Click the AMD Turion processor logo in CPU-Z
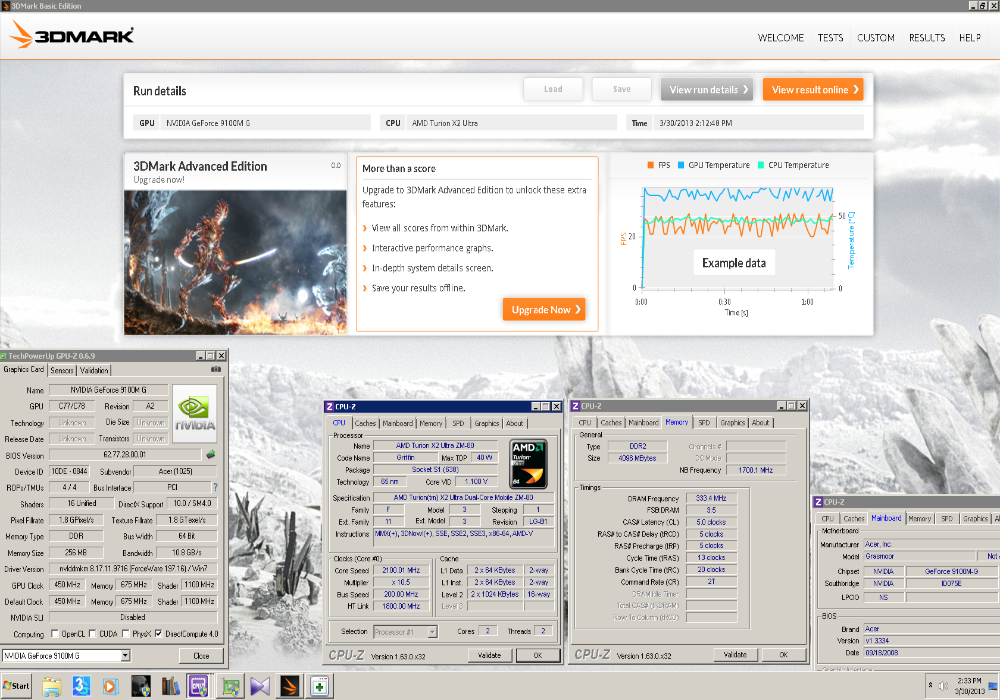This screenshot has width=1000, height=700. coord(528,463)
